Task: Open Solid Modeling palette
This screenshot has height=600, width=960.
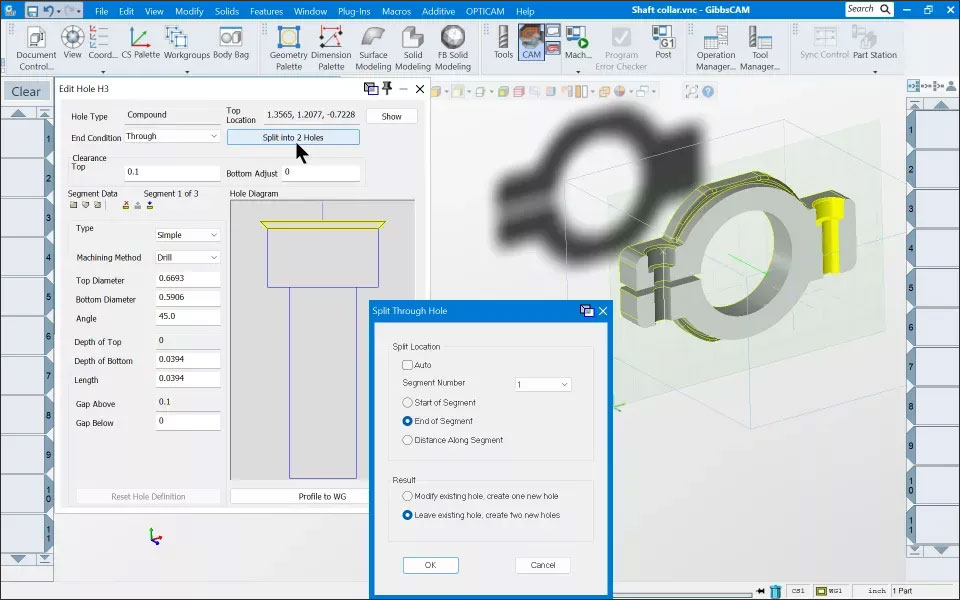Action: tap(413, 48)
